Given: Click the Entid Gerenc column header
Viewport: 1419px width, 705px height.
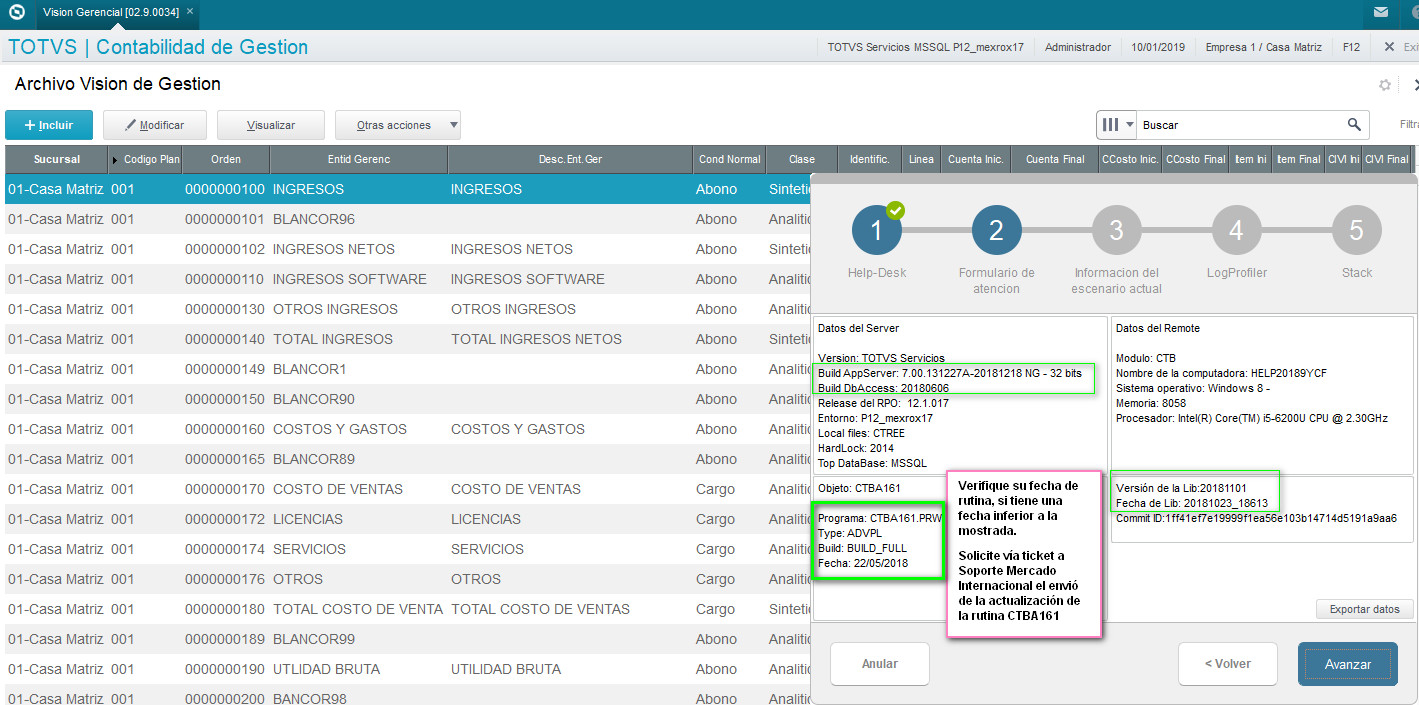Looking at the screenshot, I should [x=359, y=160].
